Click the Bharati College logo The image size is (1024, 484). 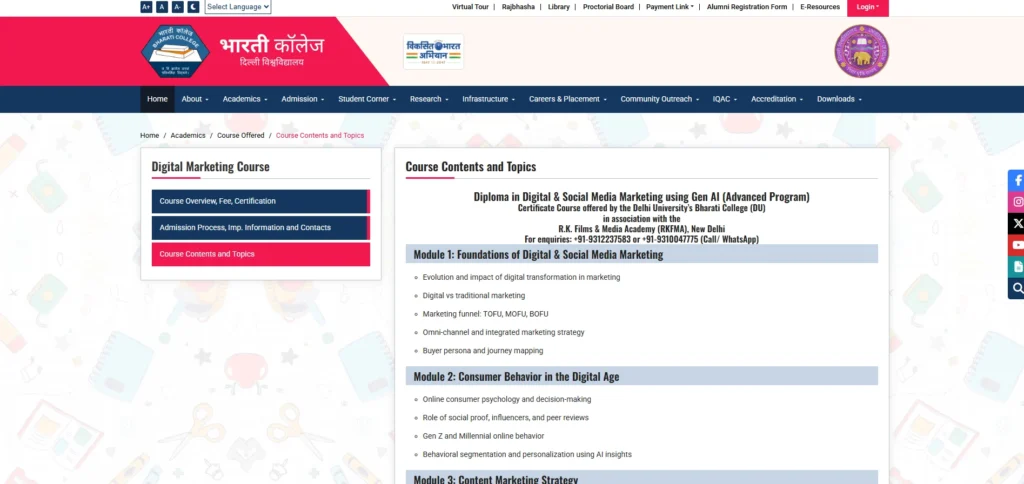[176, 51]
